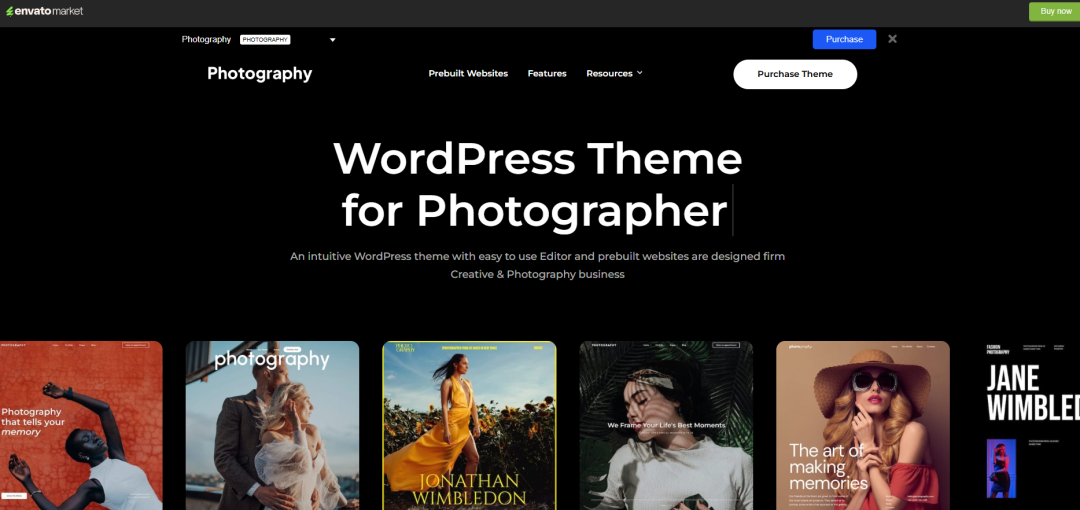This screenshot has height=510, width=1080.
Task: Click the Resources chevron arrow
Action: [640, 73]
